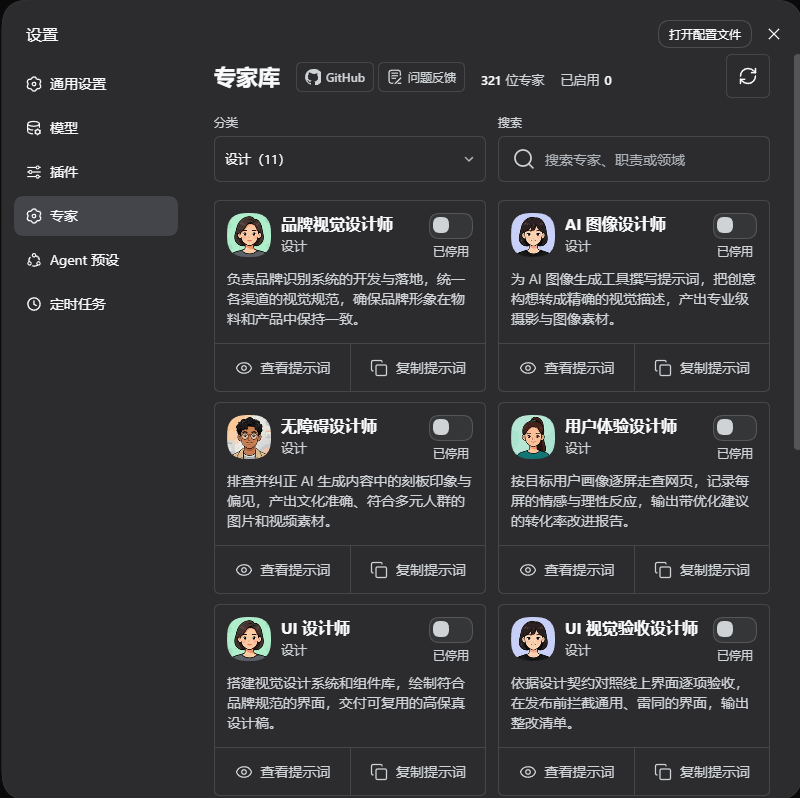Enable the UI 设计师 expert toggle
The height and width of the screenshot is (798, 800).
pos(451,630)
